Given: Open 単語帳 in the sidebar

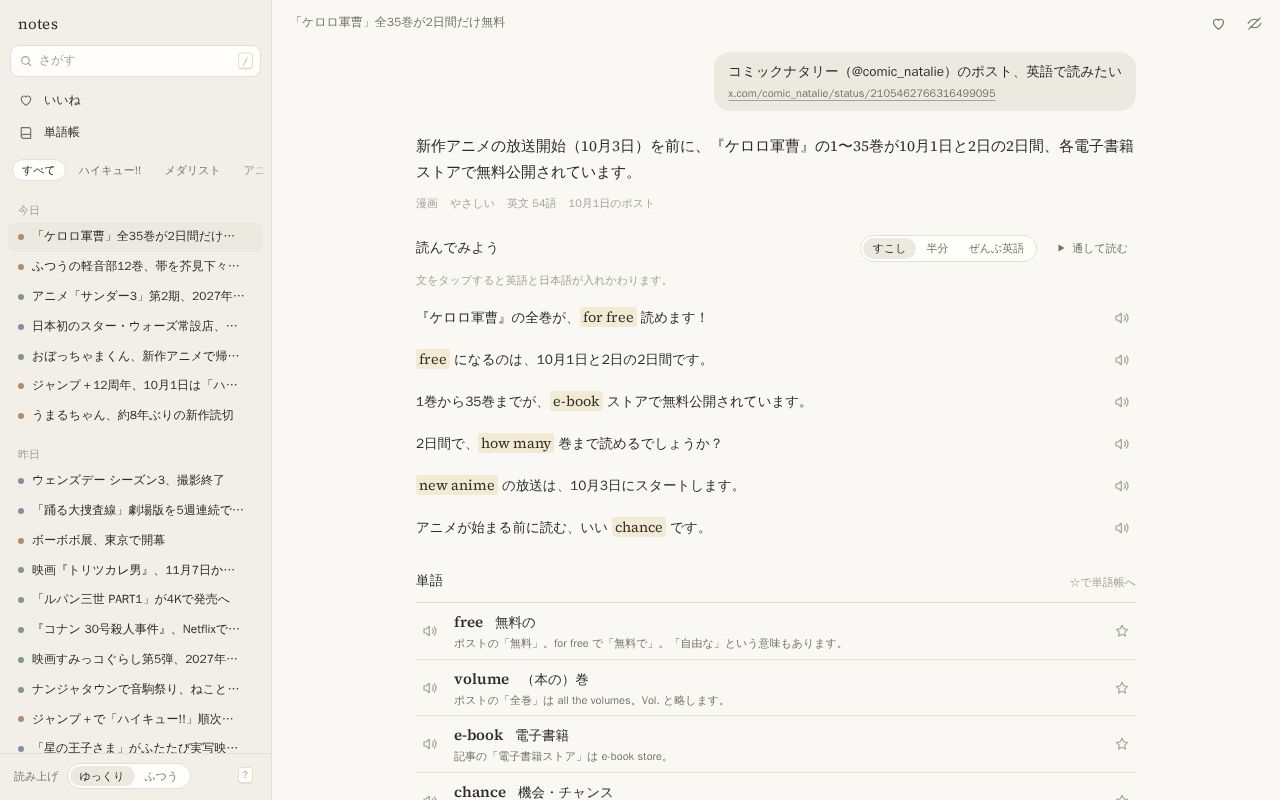Looking at the screenshot, I should click(x=135, y=132).
